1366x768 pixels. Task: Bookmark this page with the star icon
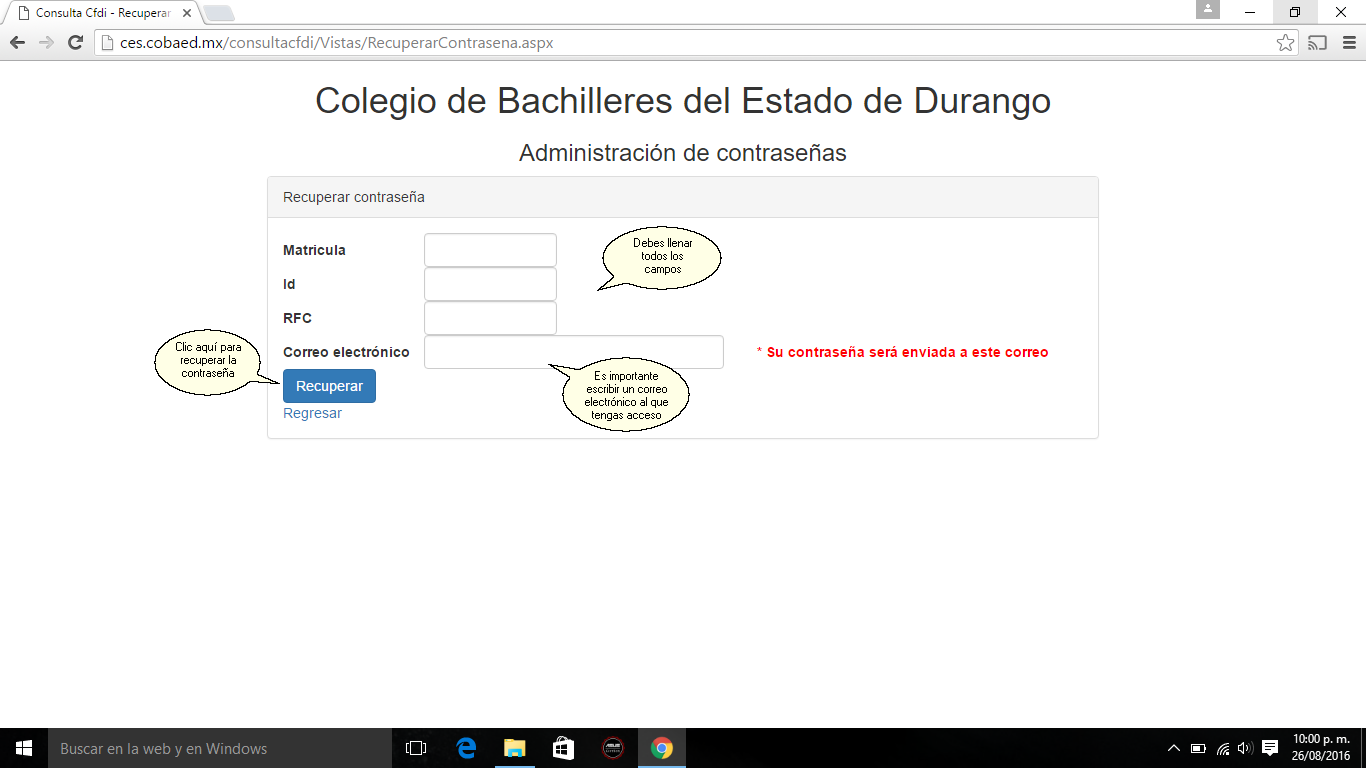click(1286, 43)
